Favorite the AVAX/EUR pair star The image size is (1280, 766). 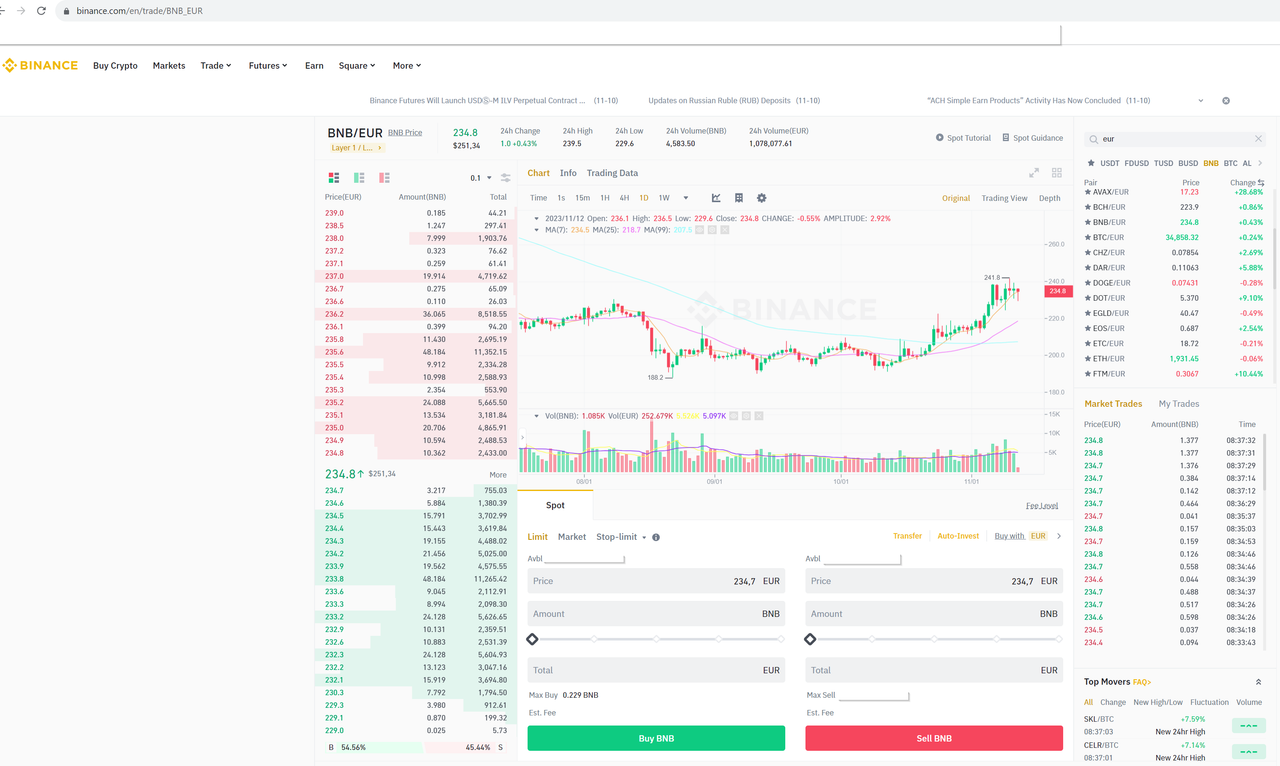(1089, 192)
